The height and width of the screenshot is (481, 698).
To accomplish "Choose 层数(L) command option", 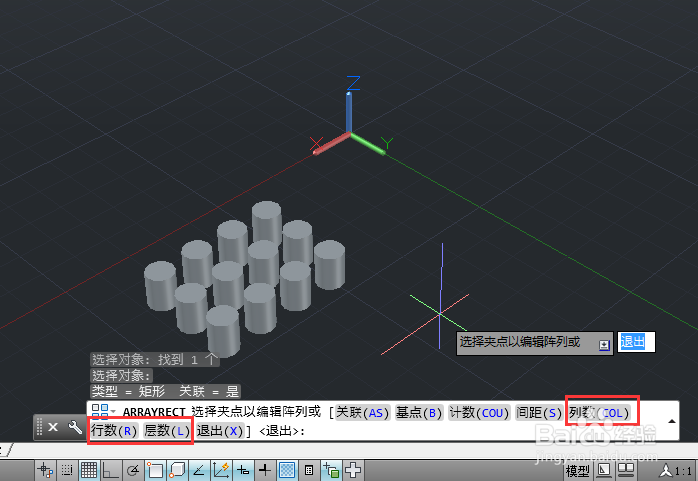I will (167, 430).
